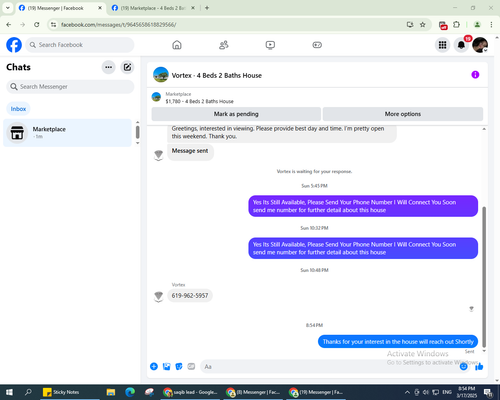Start a new message with compose icon
The image size is (500, 400).
click(127, 67)
